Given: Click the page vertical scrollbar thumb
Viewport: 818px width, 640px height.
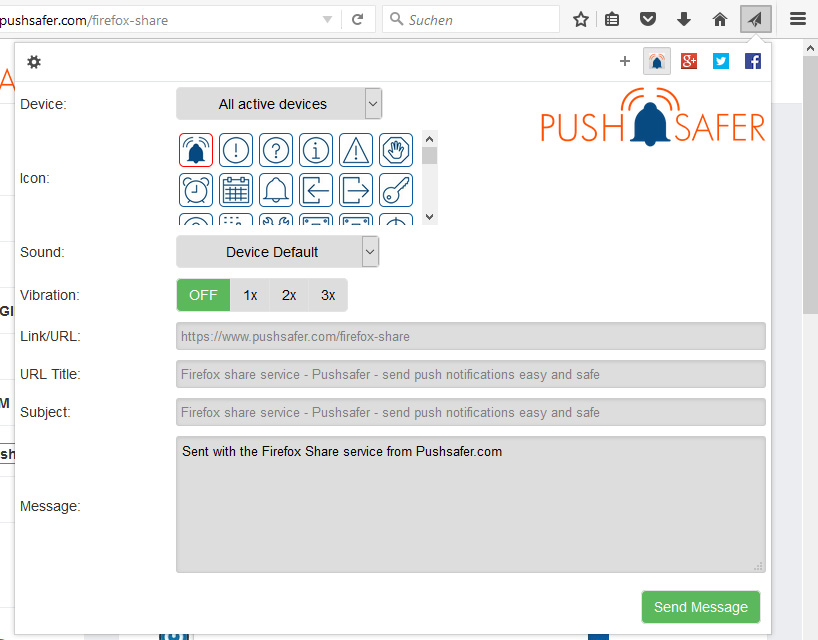Looking at the screenshot, I should 810,185.
